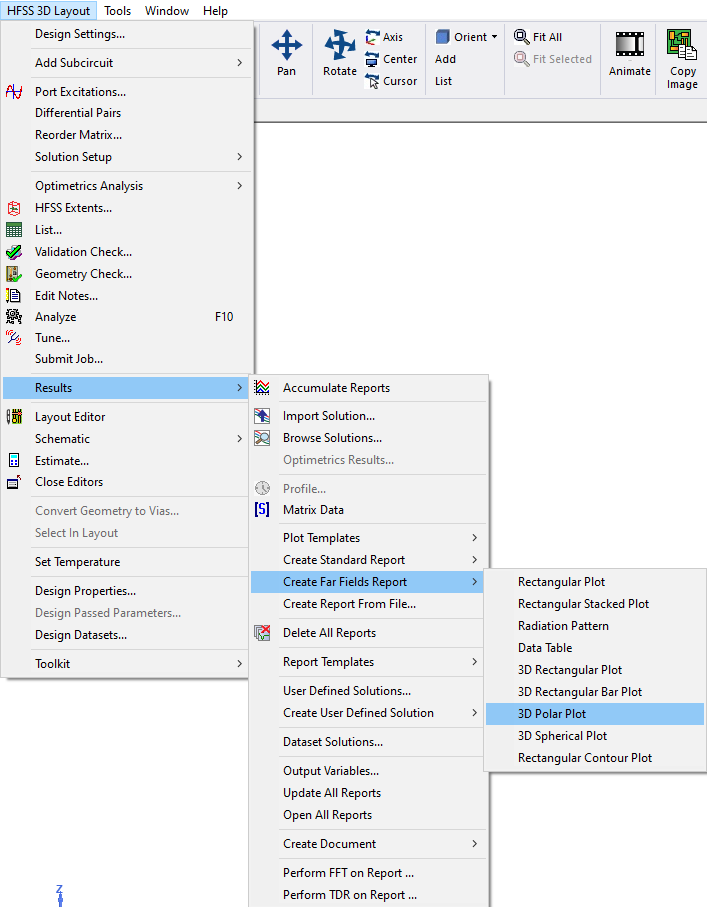Viewport: 707px width, 907px height.
Task: Expand the Optimetrics Analysis submenu
Action: pyautogui.click(x=240, y=186)
